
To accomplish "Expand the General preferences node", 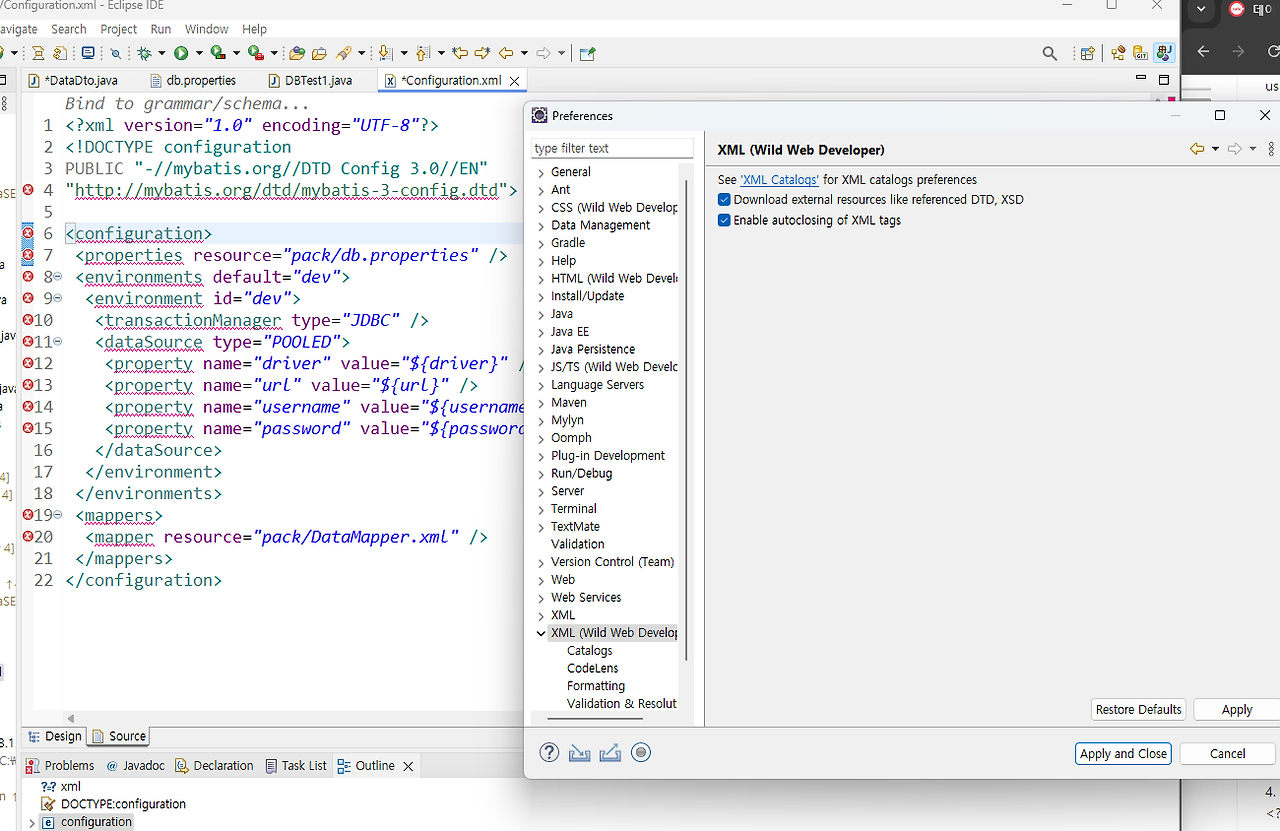I will click(x=541, y=172).
